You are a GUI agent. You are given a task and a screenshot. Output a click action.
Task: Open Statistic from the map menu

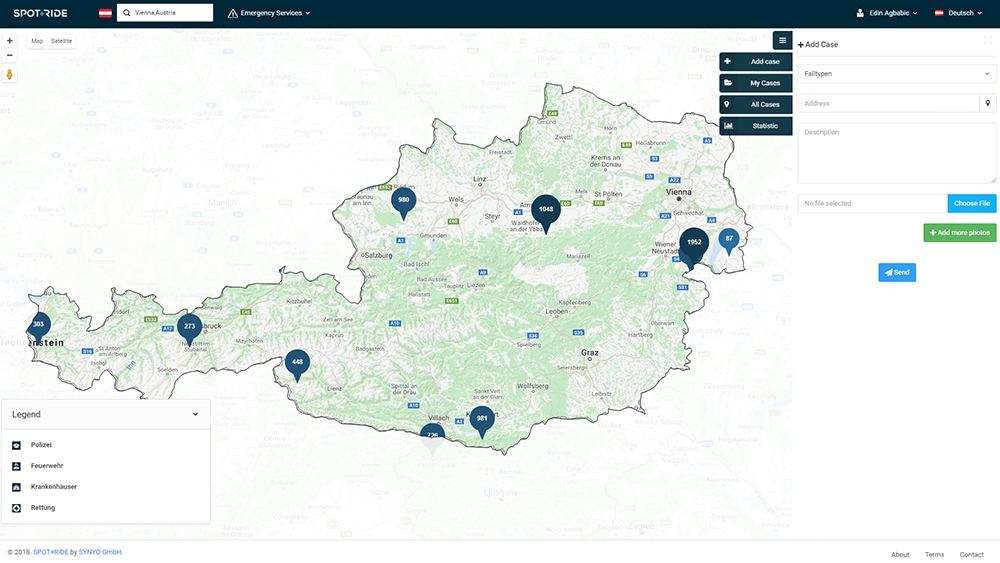pyautogui.click(x=756, y=126)
